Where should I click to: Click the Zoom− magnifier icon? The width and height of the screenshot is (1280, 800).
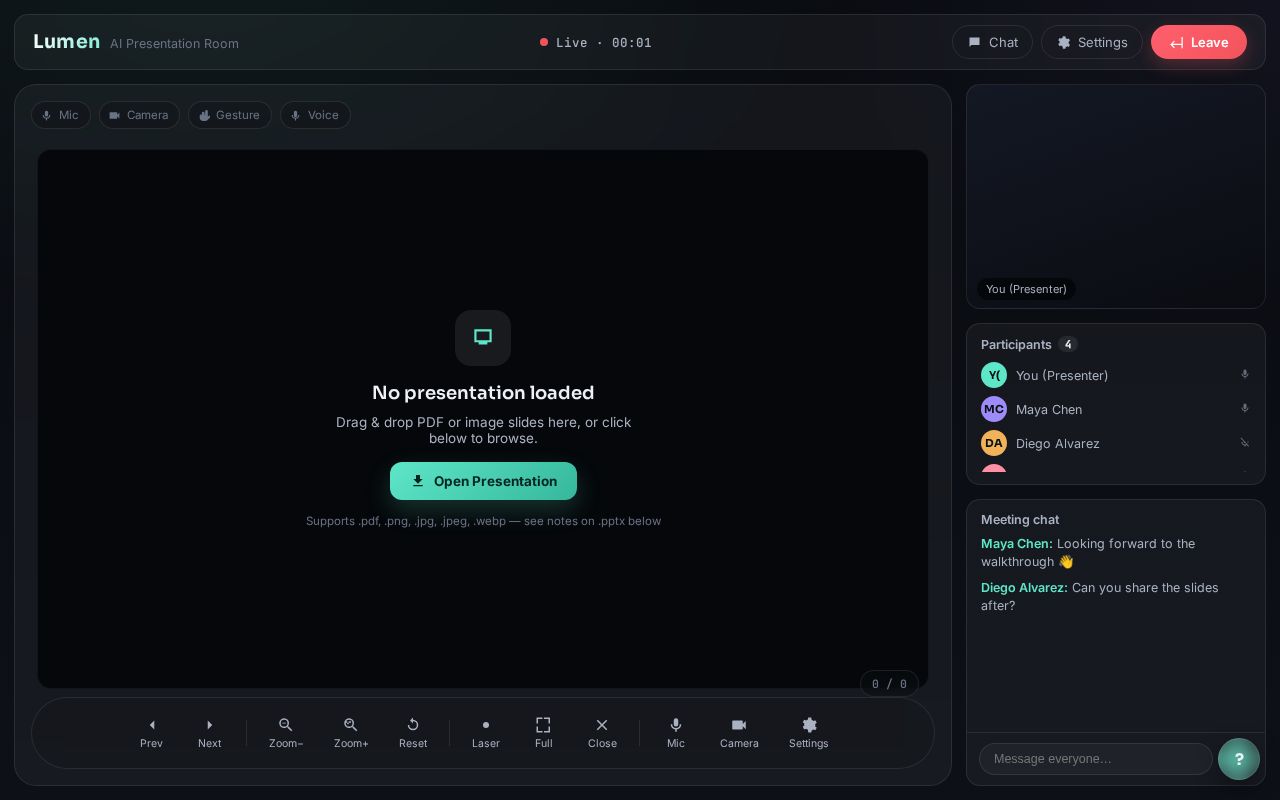point(286,725)
